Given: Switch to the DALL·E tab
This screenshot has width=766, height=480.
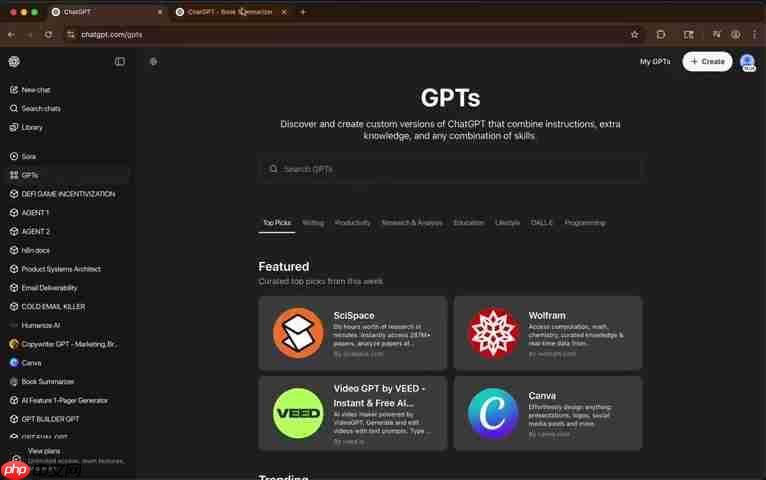Looking at the screenshot, I should [x=541, y=223].
